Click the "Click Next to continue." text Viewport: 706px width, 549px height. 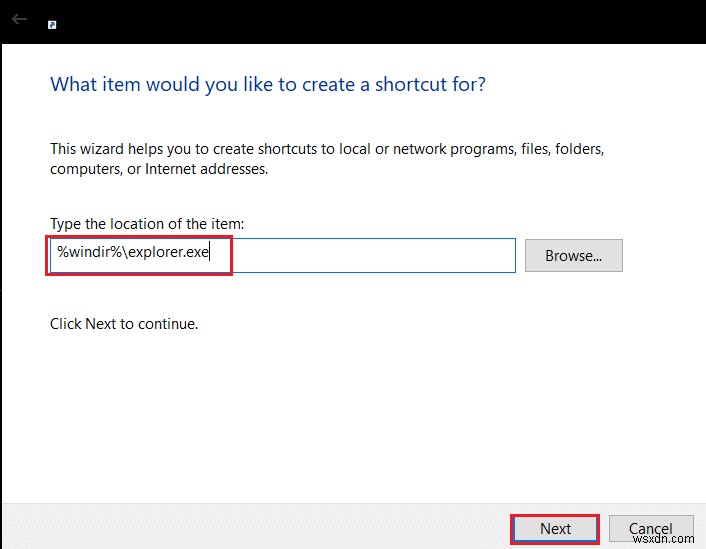124,324
